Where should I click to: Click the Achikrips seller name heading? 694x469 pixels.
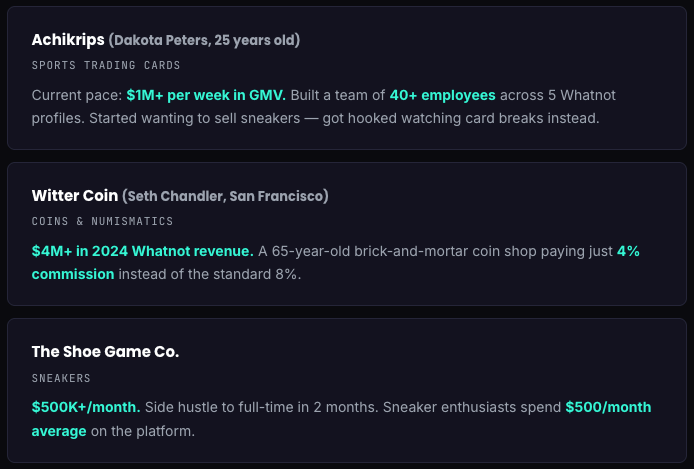[67, 40]
